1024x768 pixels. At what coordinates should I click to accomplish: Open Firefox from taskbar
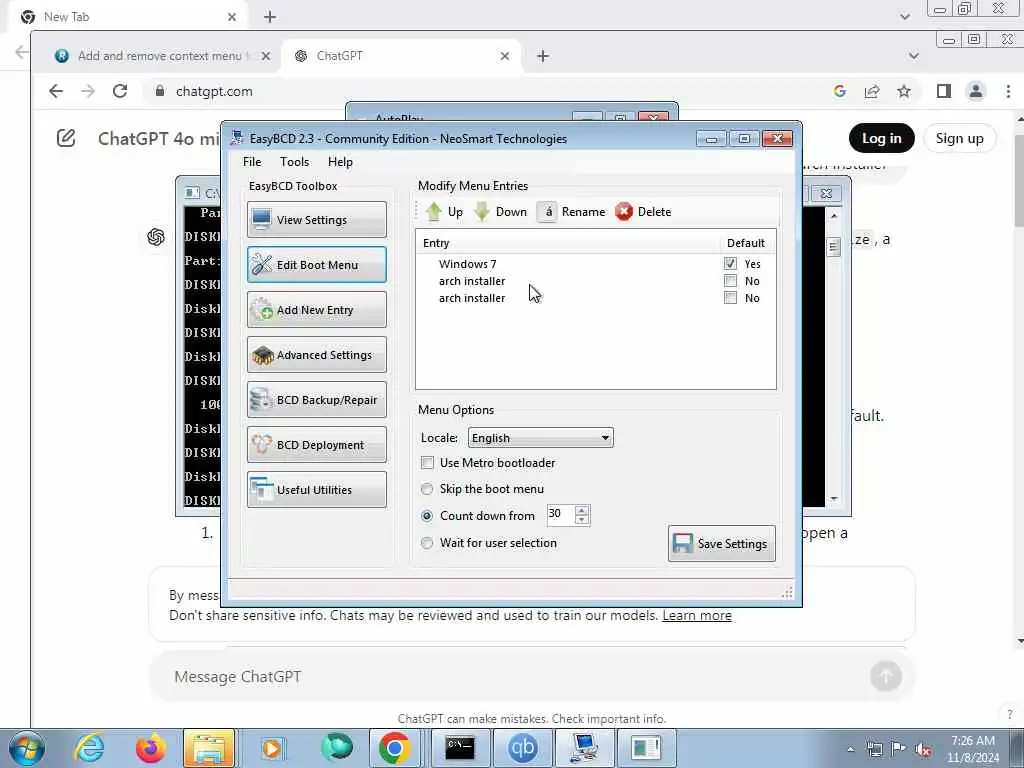pos(150,748)
